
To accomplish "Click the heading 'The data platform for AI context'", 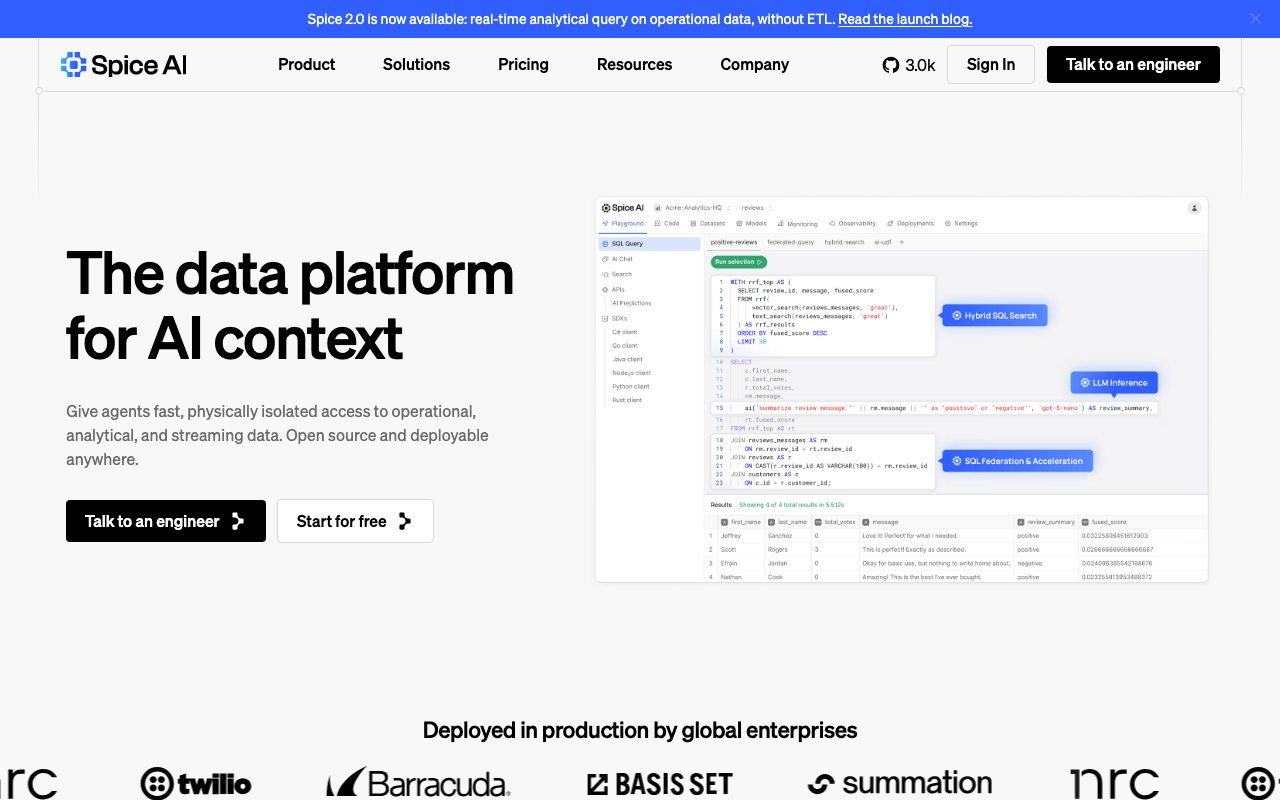I will tap(290, 304).
